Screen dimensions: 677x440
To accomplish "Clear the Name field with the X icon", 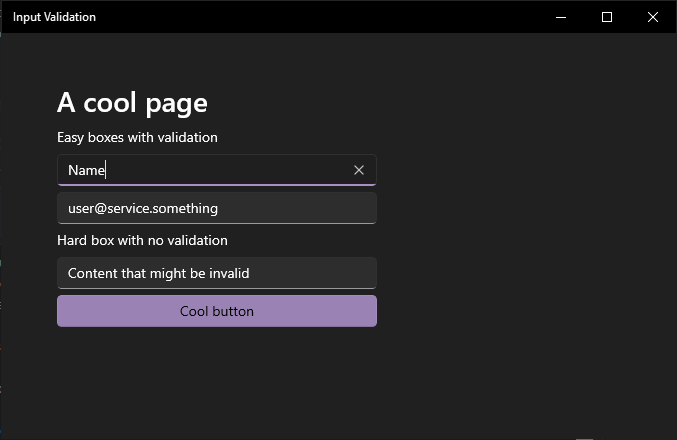I will point(359,170).
